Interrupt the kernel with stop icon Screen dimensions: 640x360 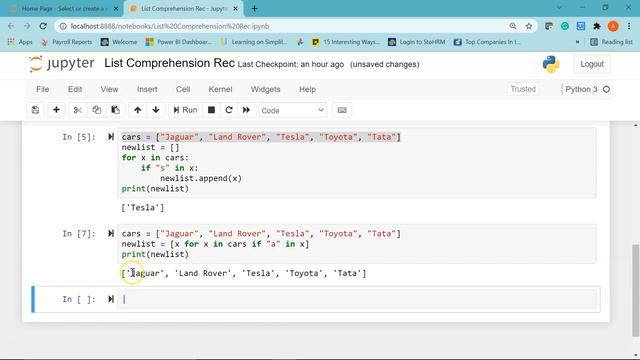[211, 110]
